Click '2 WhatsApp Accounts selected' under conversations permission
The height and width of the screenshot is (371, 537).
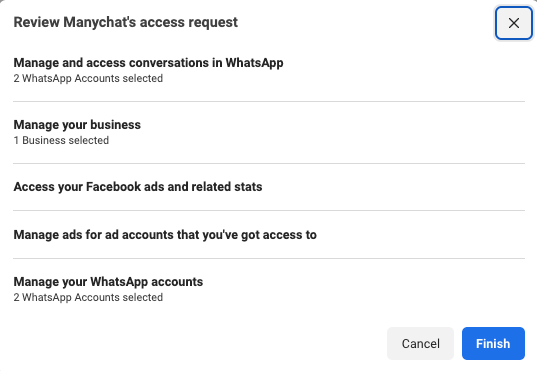[88, 78]
